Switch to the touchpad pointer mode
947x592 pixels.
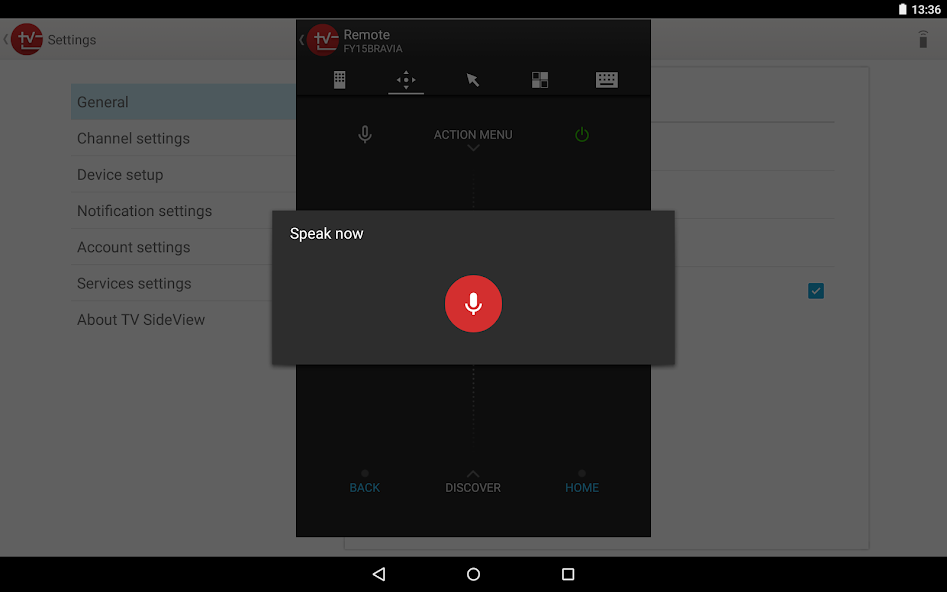[x=472, y=79]
